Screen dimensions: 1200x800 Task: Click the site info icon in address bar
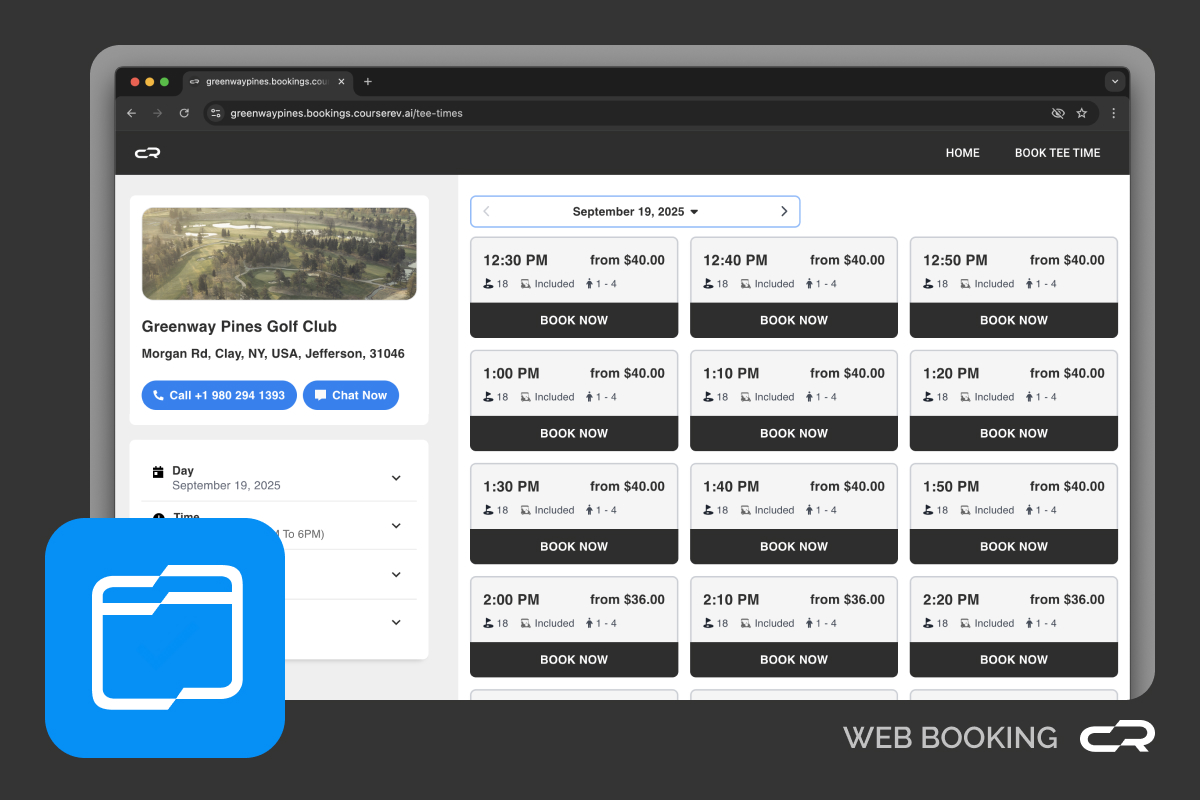coord(216,113)
